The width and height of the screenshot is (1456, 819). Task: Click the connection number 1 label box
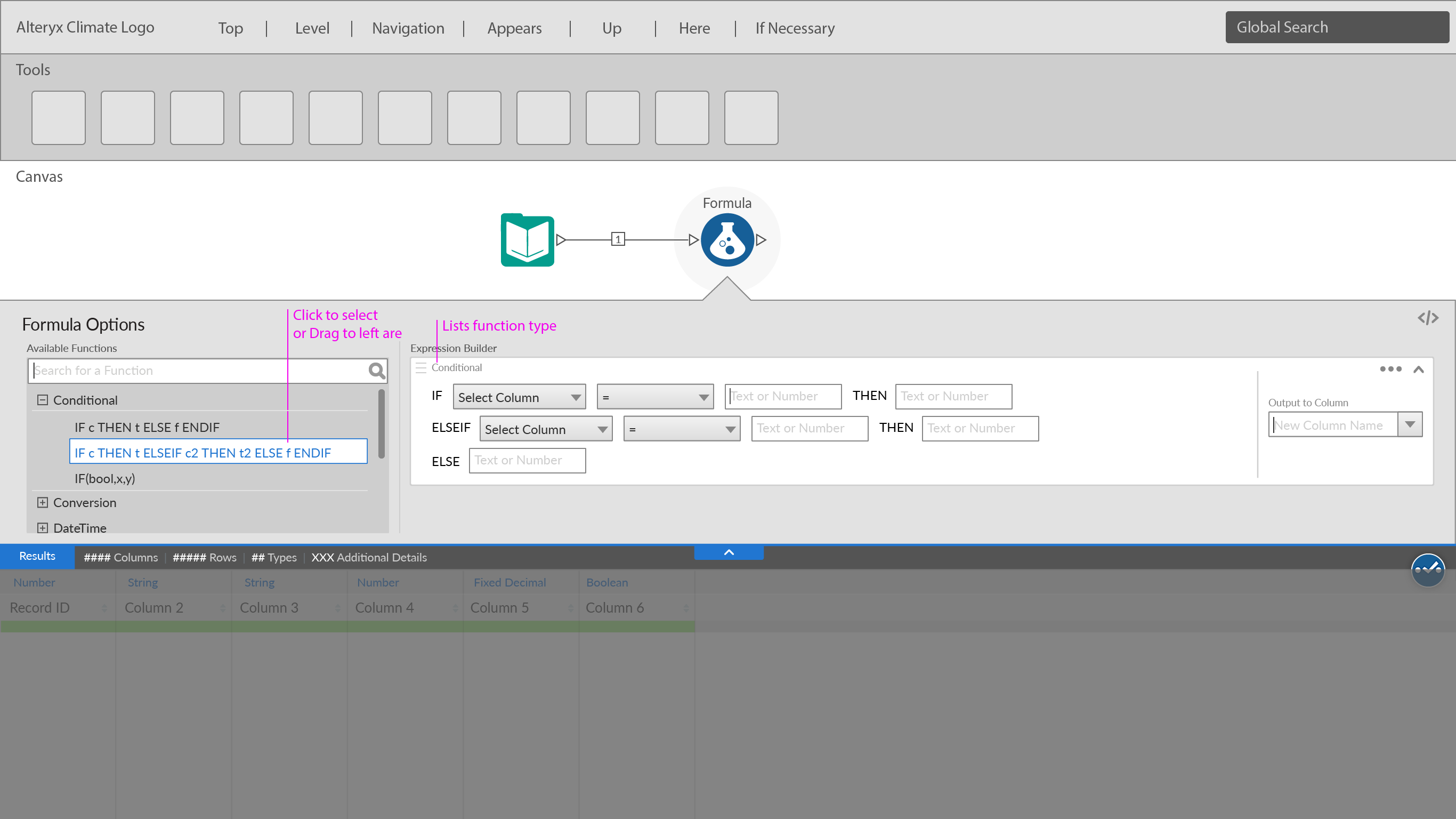[618, 239]
